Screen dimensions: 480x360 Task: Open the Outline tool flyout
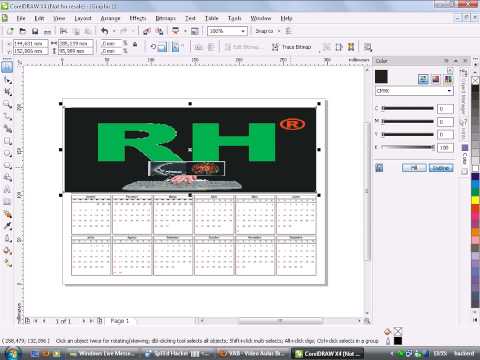7,238
